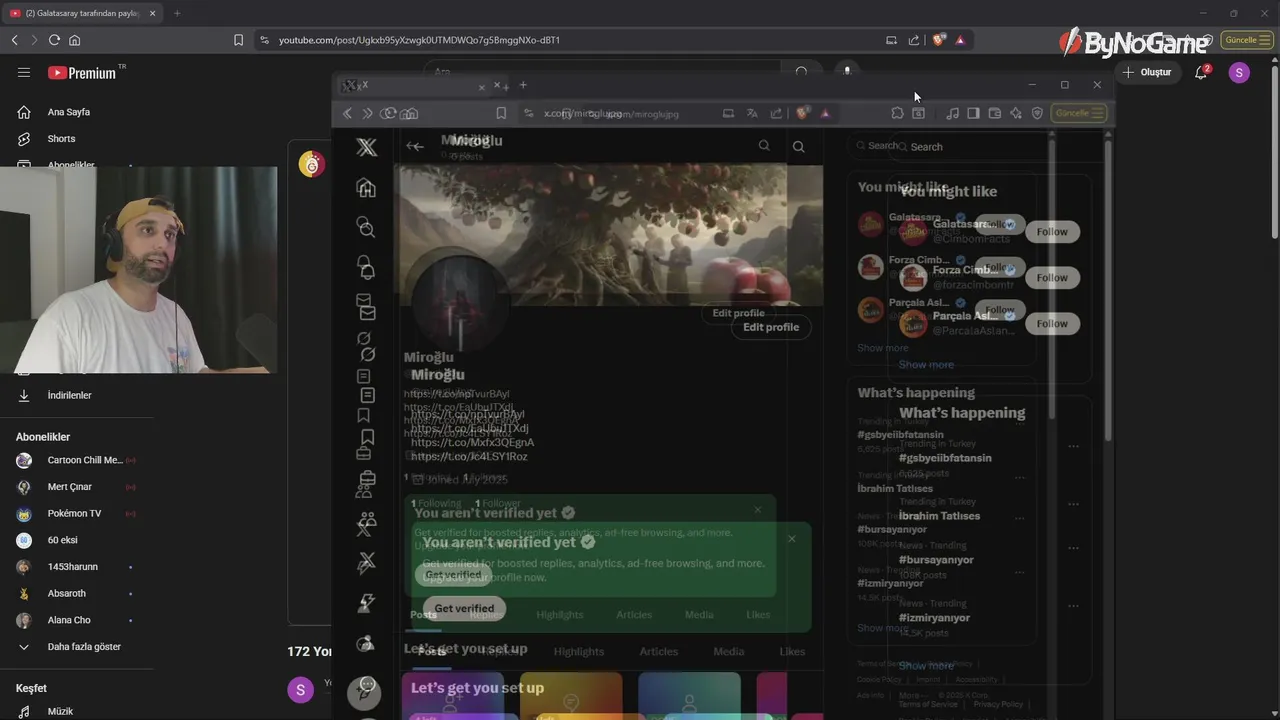1280x720 pixels.
Task: Open Shorts in YouTube sidebar
Action: click(61, 139)
